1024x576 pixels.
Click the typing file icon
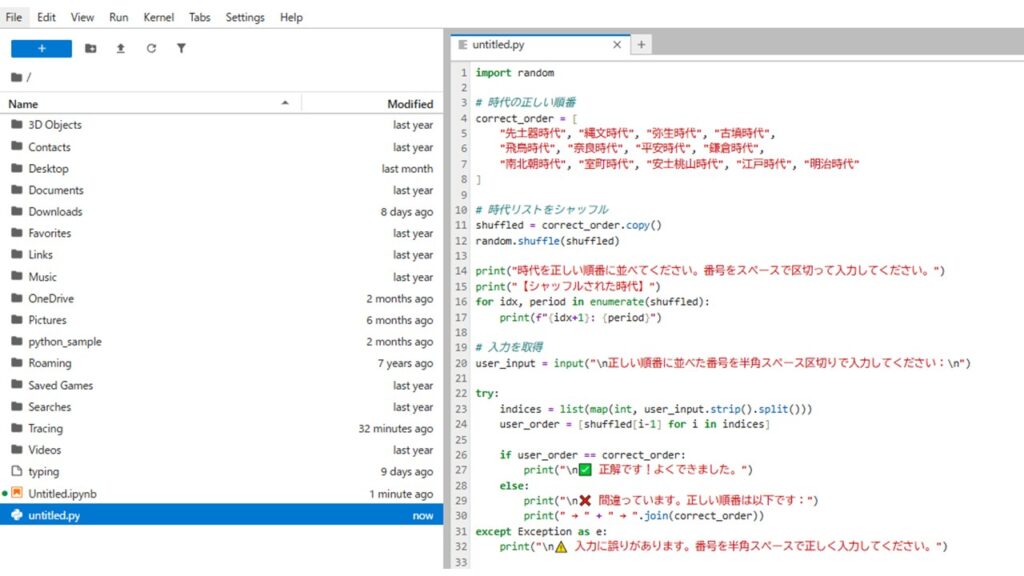tap(17, 471)
